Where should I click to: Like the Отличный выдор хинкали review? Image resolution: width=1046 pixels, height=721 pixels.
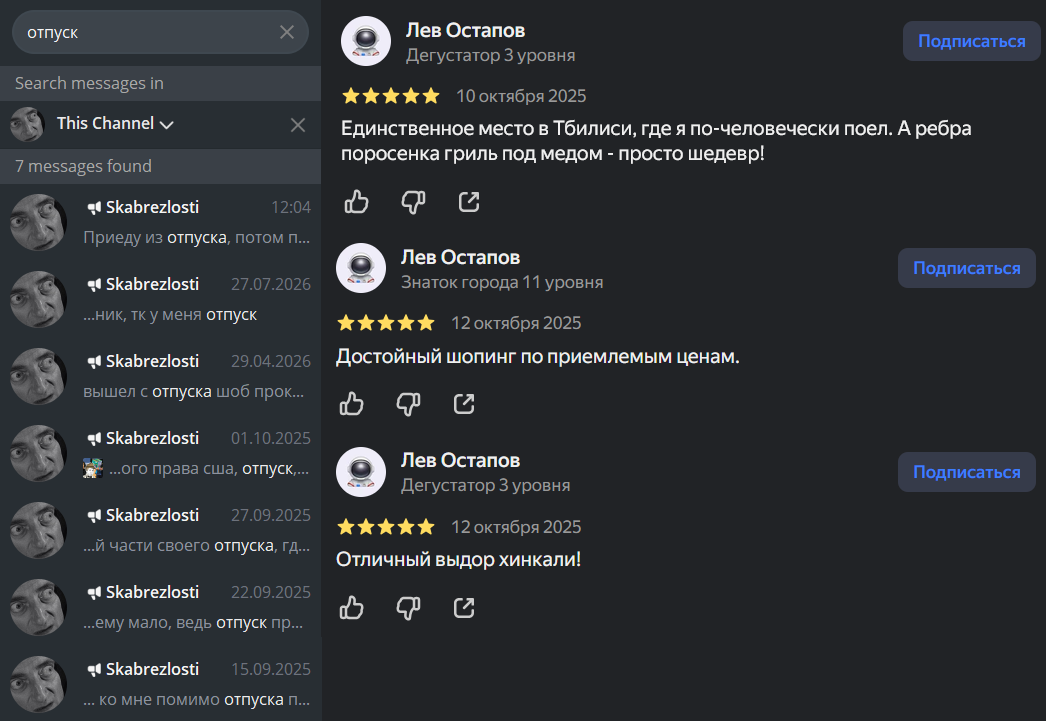[351, 608]
